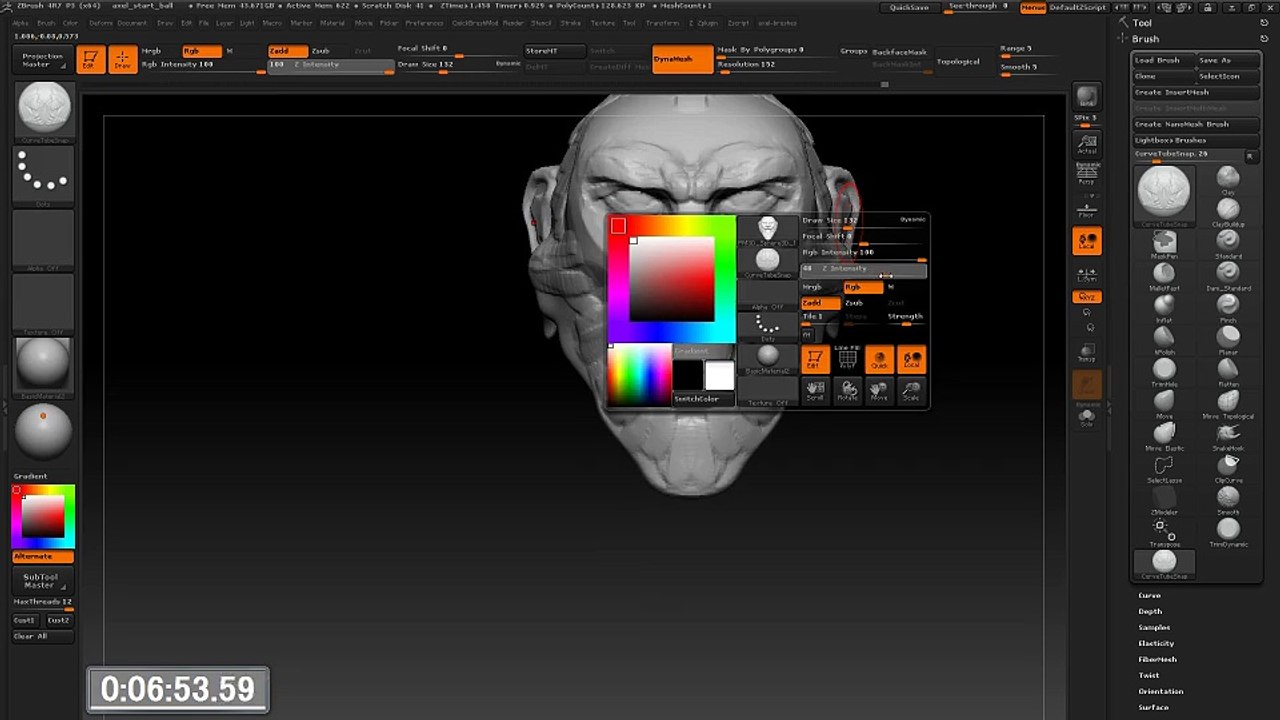
Task: Click the Z Intensity slider in the popup
Action: 864,269
